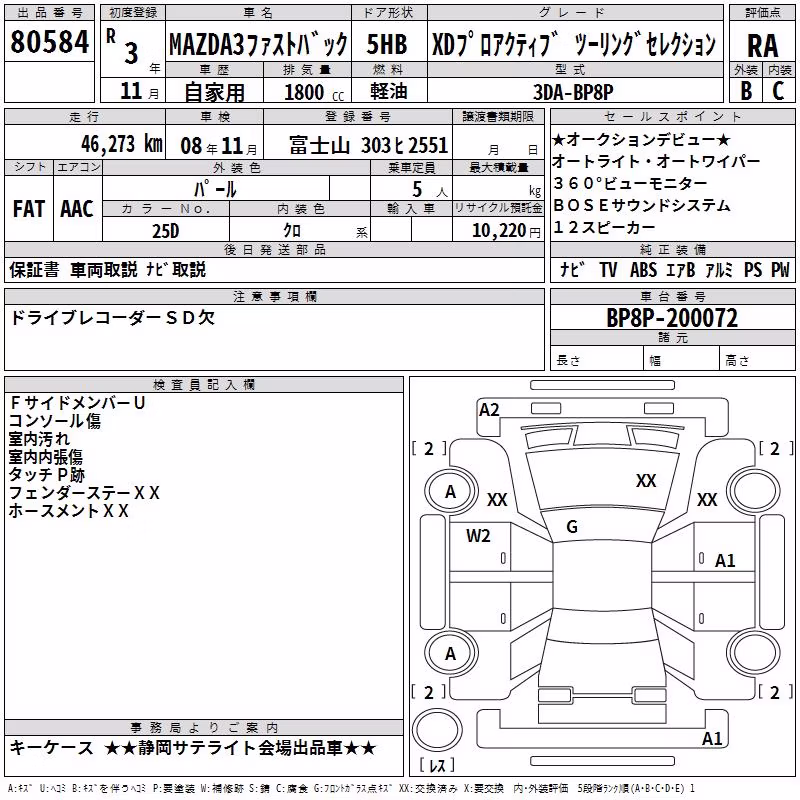This screenshot has height=800, width=800.
Task: Click the damage legend line below the diagram
Action: point(351,789)
